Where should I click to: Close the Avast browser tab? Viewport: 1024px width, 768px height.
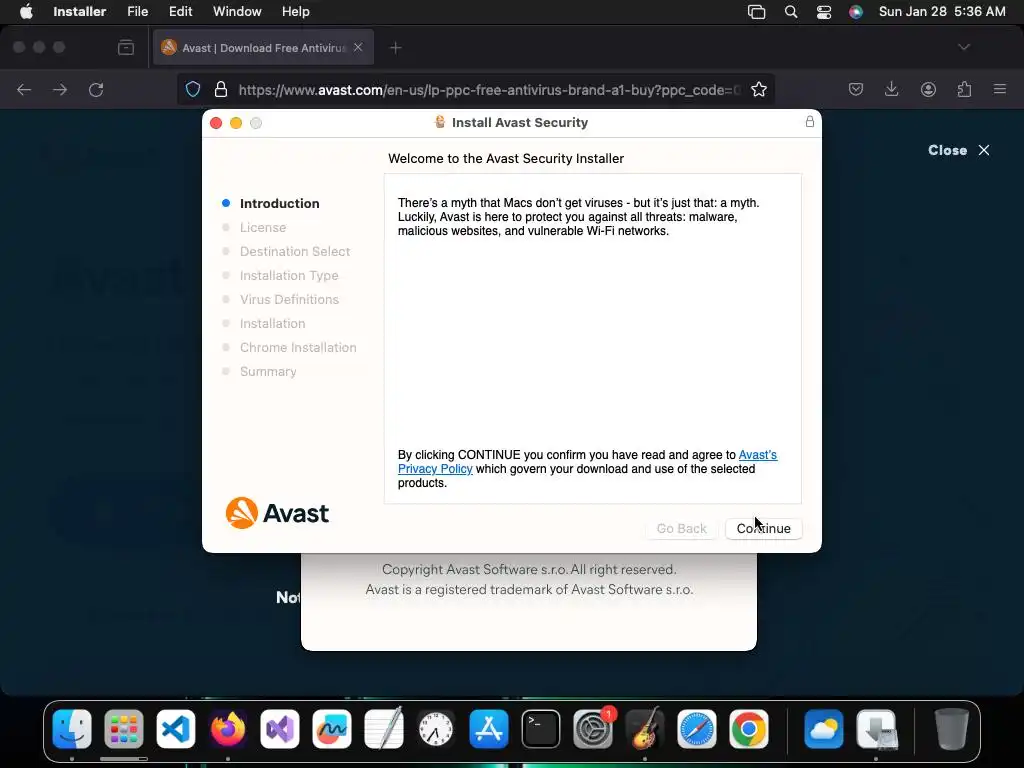[x=358, y=47]
